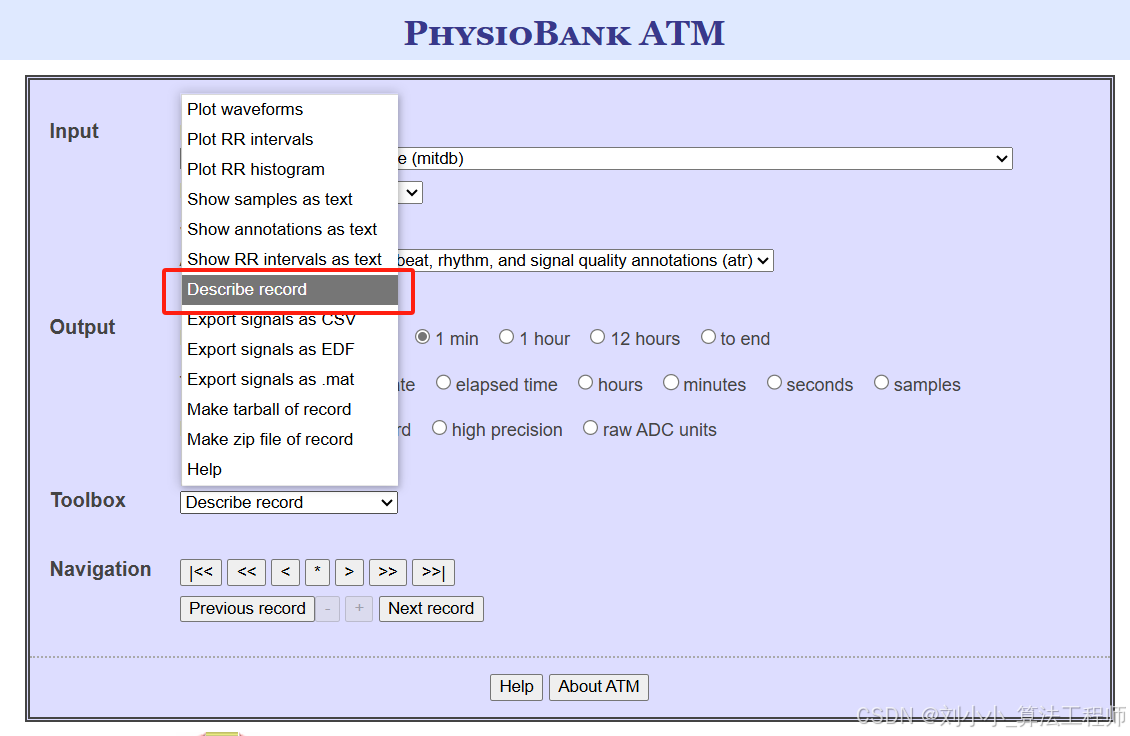Jump to record start with |<< button
This screenshot has height=736, width=1130.
tap(201, 572)
